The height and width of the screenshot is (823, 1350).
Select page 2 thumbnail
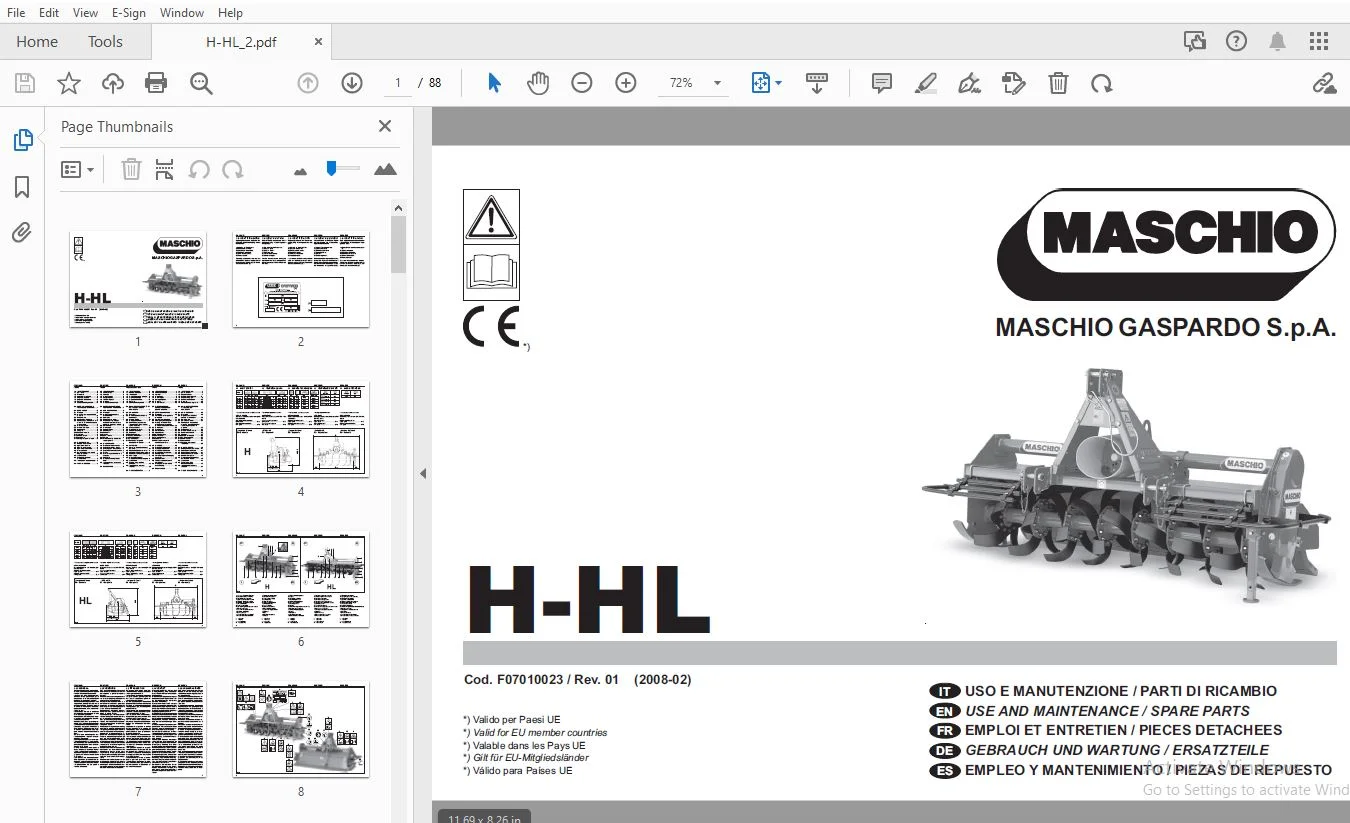[x=301, y=279]
